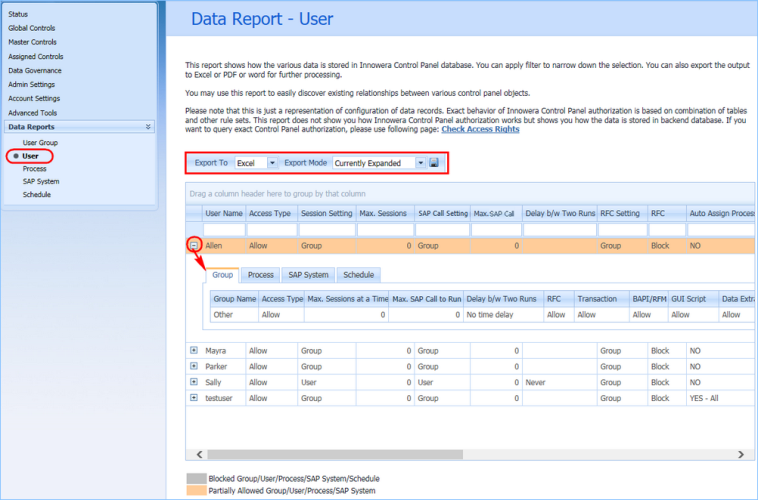
Task: Switch to the SAP System tab
Action: 308,275
